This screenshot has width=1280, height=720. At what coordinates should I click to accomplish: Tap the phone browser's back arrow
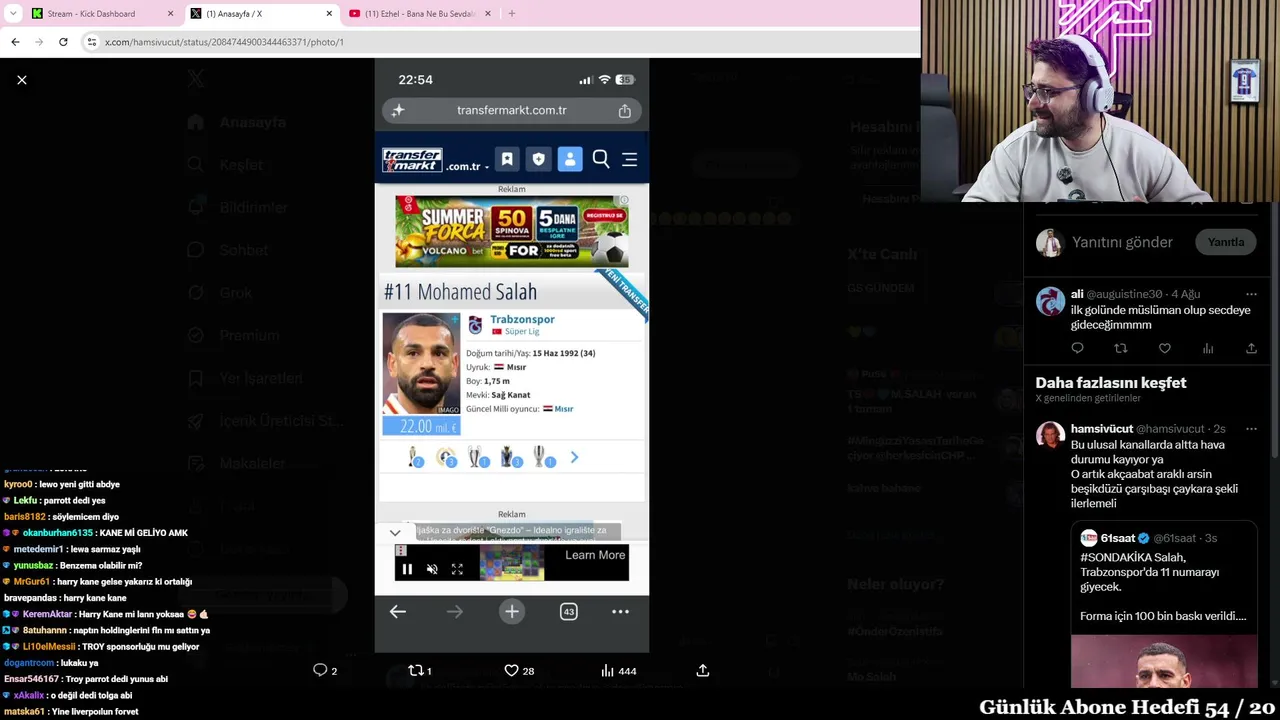[x=398, y=612]
